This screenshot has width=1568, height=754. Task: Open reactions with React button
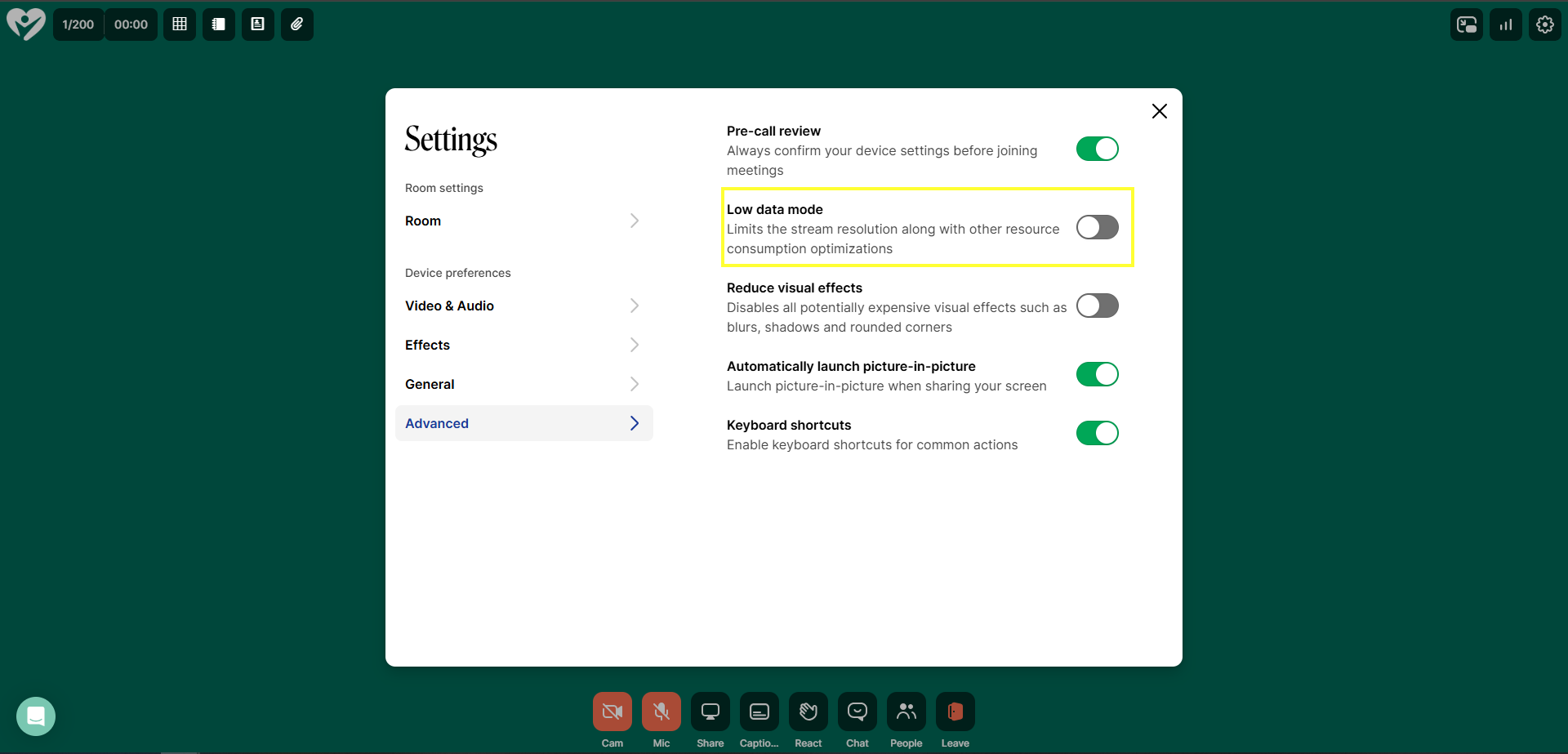click(808, 712)
